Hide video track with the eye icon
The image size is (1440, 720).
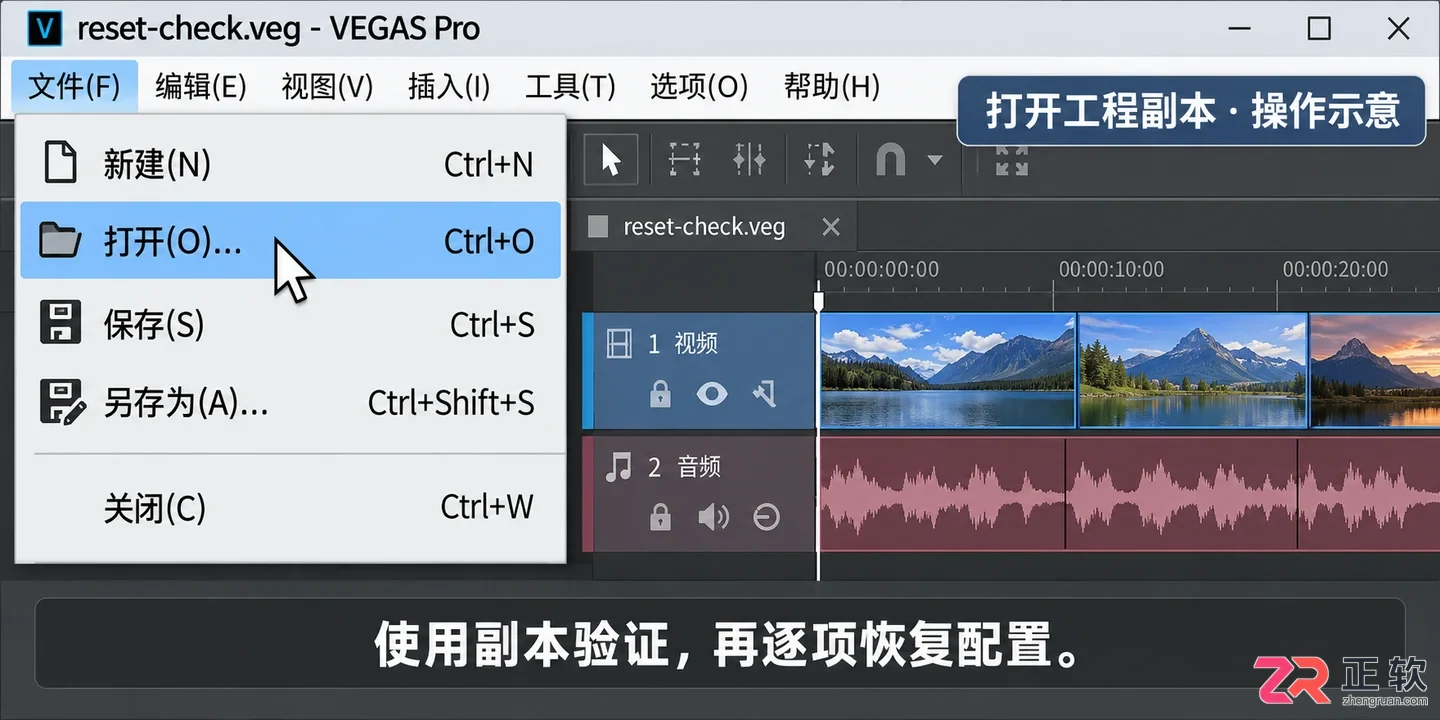712,394
